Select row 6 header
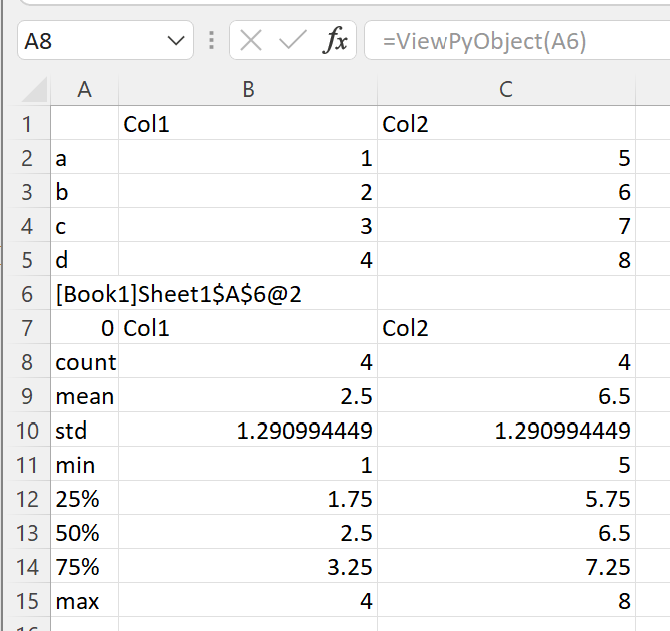This screenshot has width=670, height=631. (26, 294)
